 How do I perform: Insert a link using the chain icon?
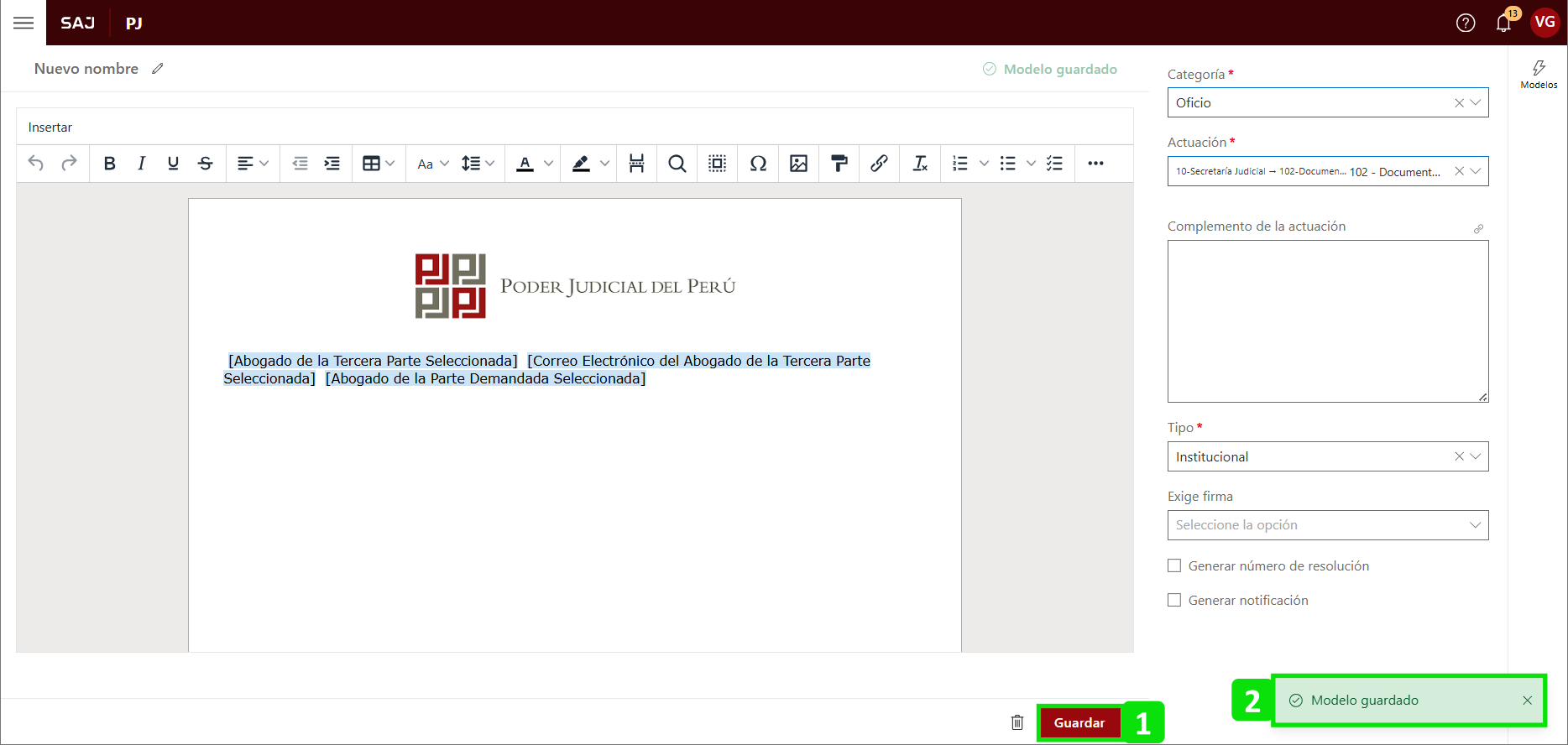click(879, 164)
